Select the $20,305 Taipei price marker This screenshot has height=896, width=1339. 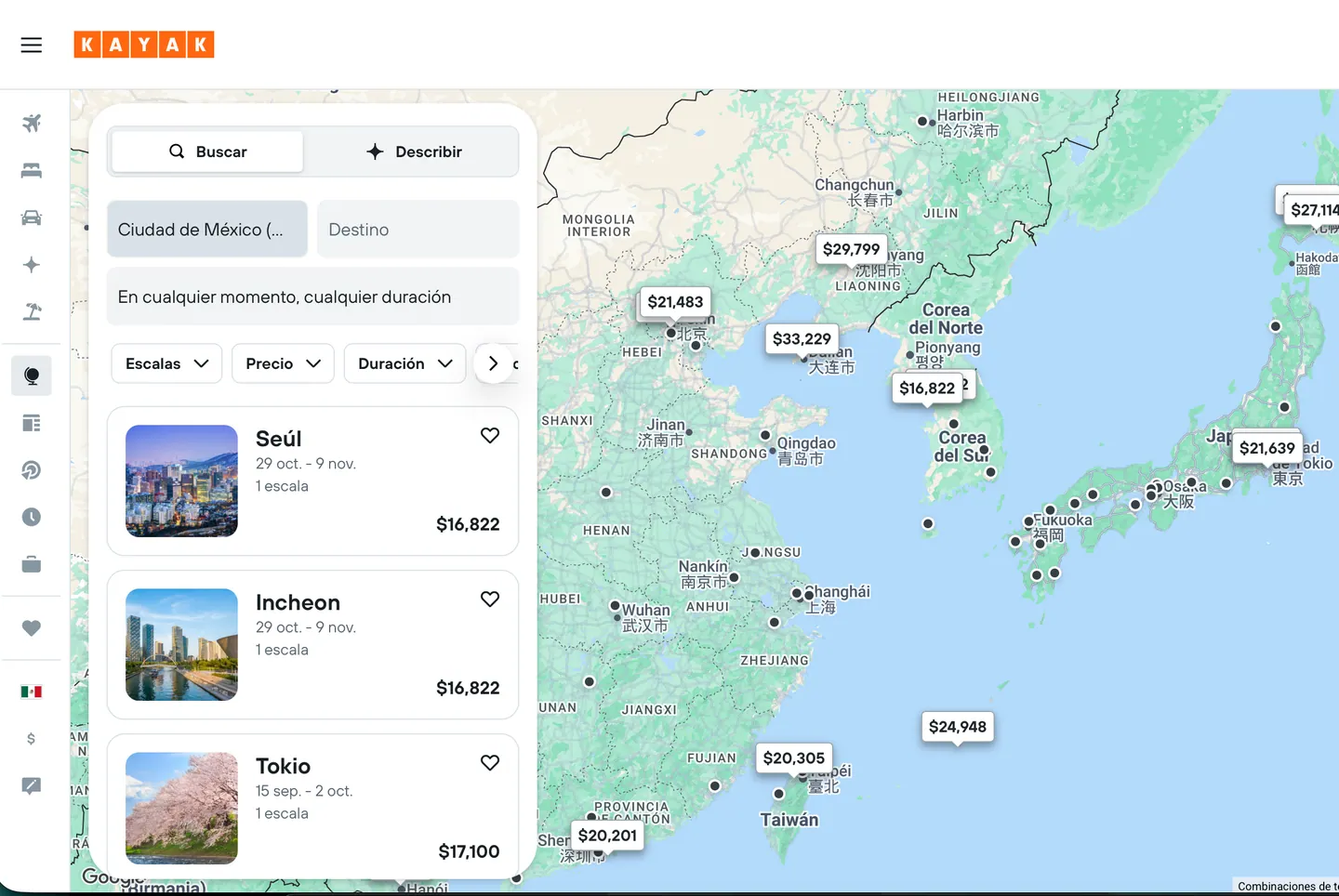794,758
